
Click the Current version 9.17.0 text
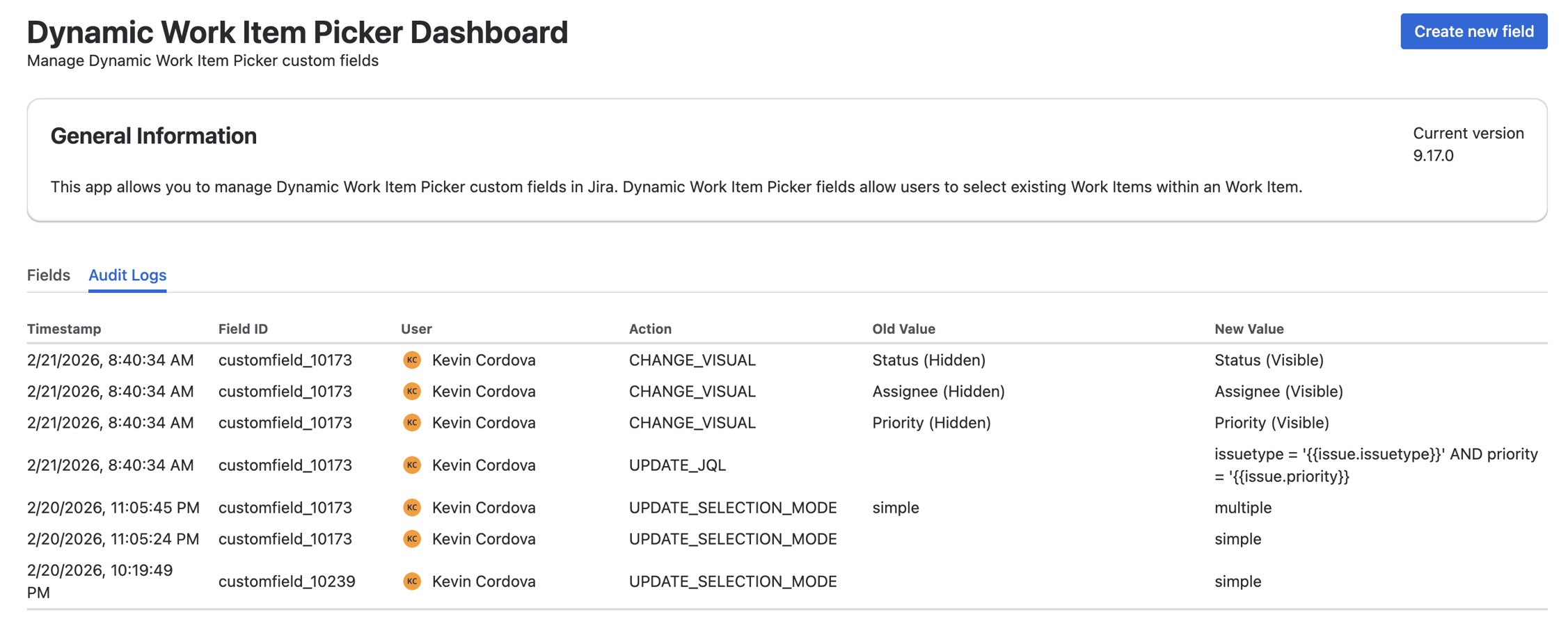(1467, 144)
